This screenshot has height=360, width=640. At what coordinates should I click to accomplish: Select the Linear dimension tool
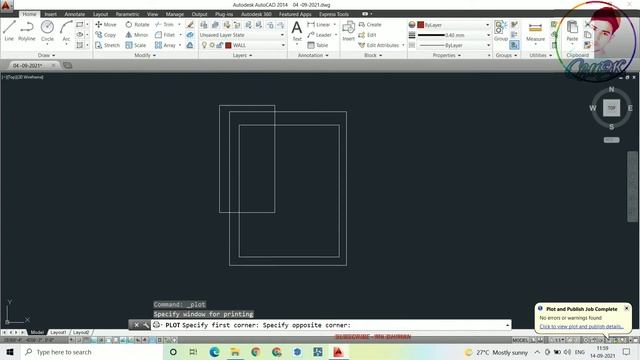click(319, 24)
